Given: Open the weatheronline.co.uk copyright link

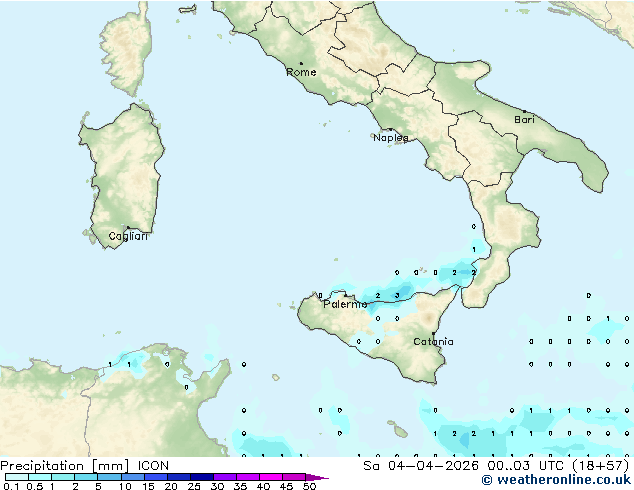Looking at the screenshot, I should 556,480.
